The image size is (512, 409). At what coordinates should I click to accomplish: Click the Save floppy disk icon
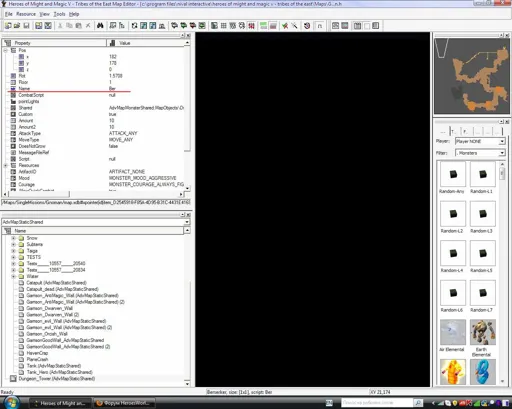[x=26, y=26]
